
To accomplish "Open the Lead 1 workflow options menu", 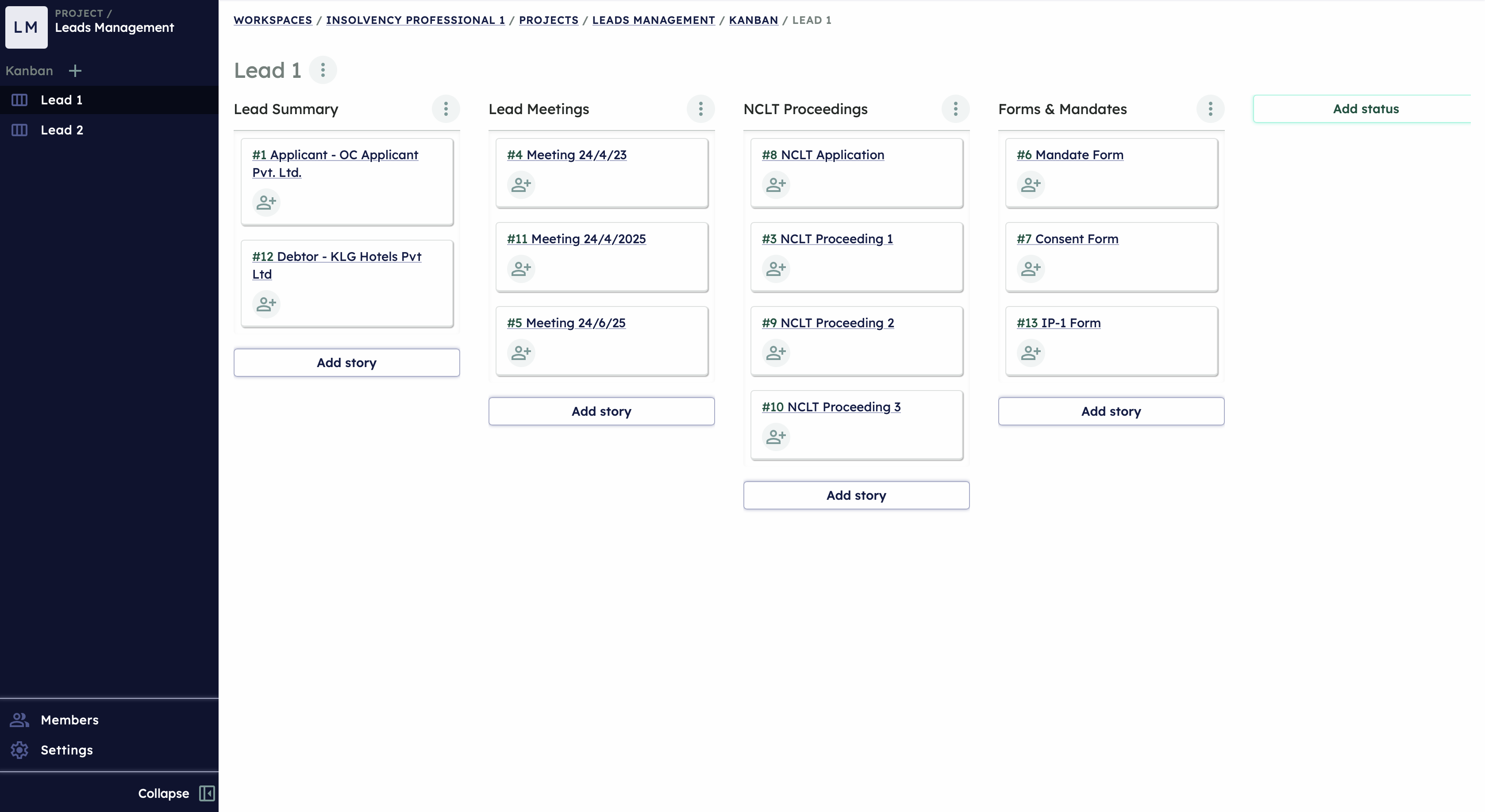I will [x=323, y=70].
